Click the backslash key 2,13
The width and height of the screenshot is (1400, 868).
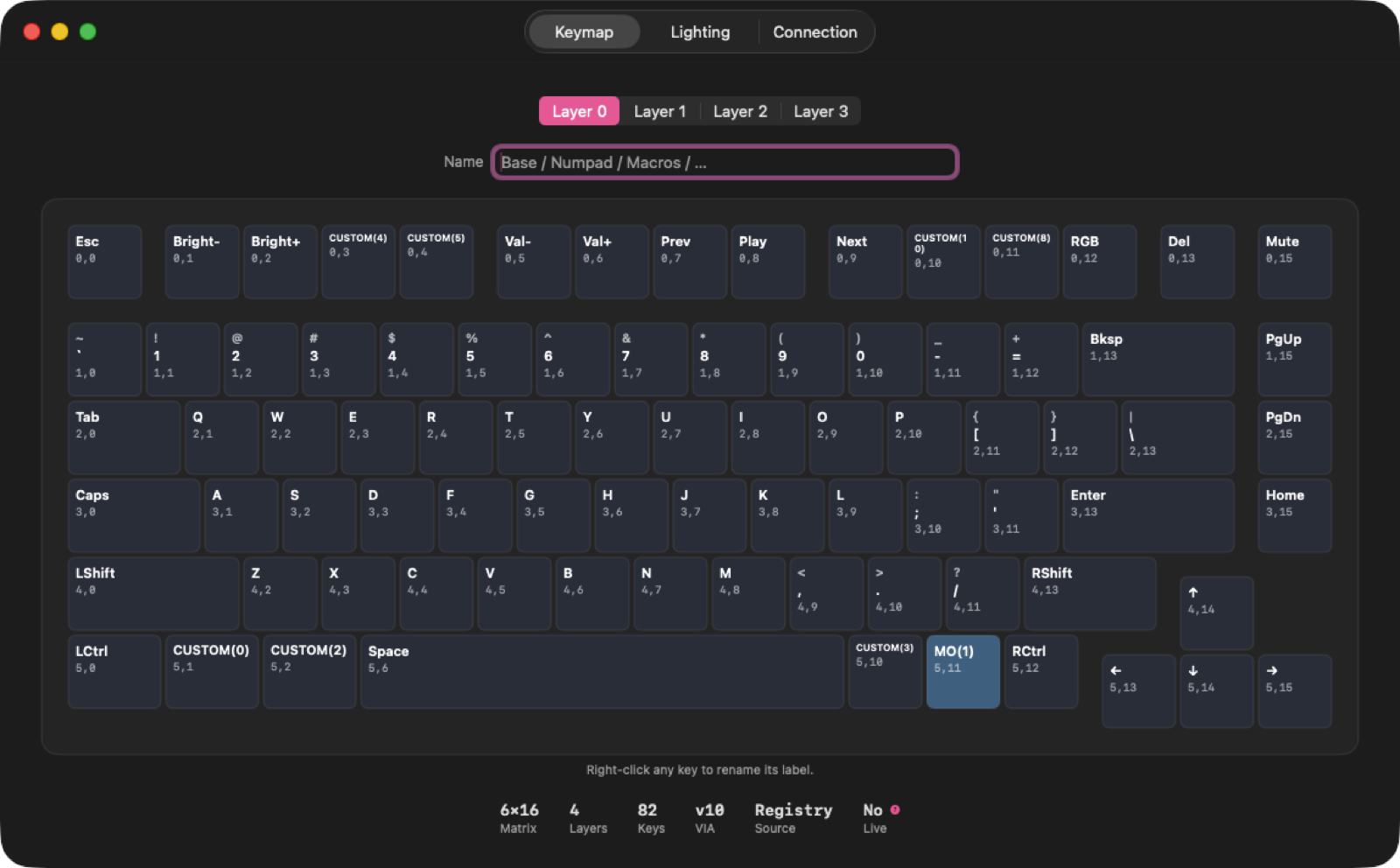click(x=1177, y=437)
